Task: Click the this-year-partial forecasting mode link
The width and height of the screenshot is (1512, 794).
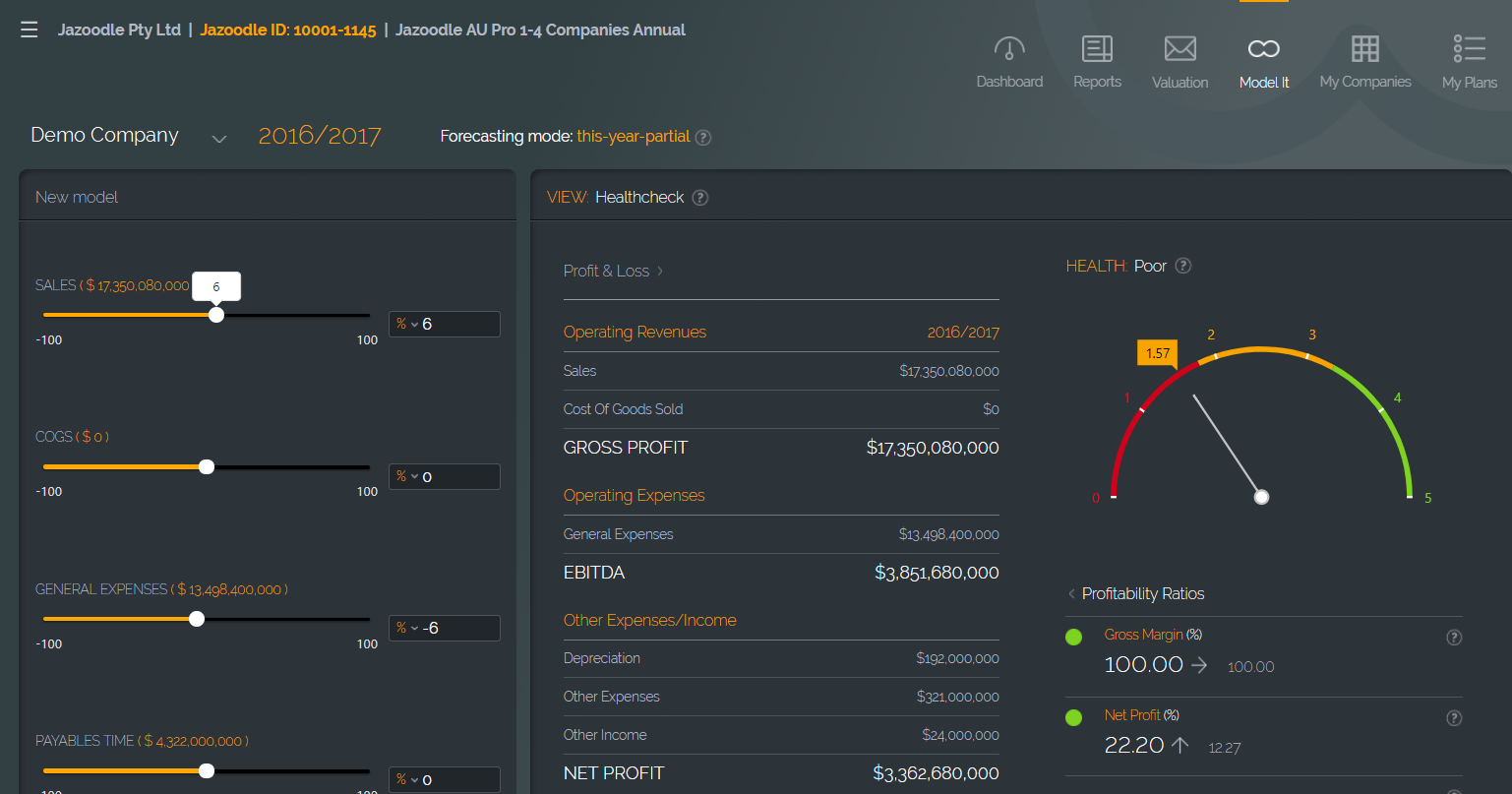Action: point(634,137)
